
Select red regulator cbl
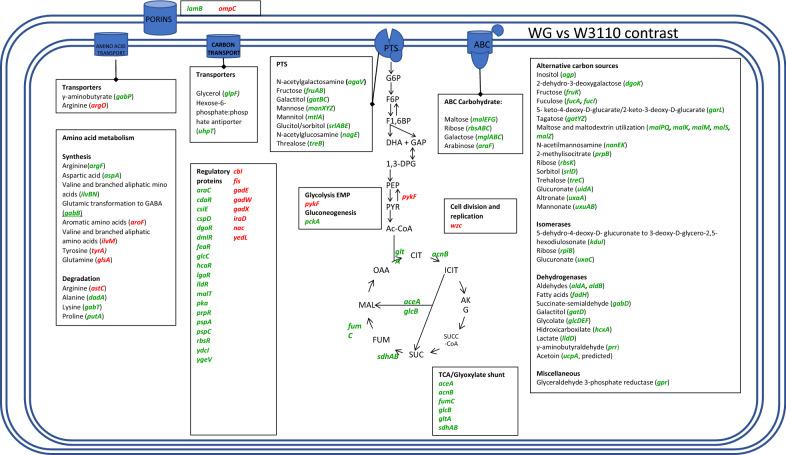[x=238, y=171]
